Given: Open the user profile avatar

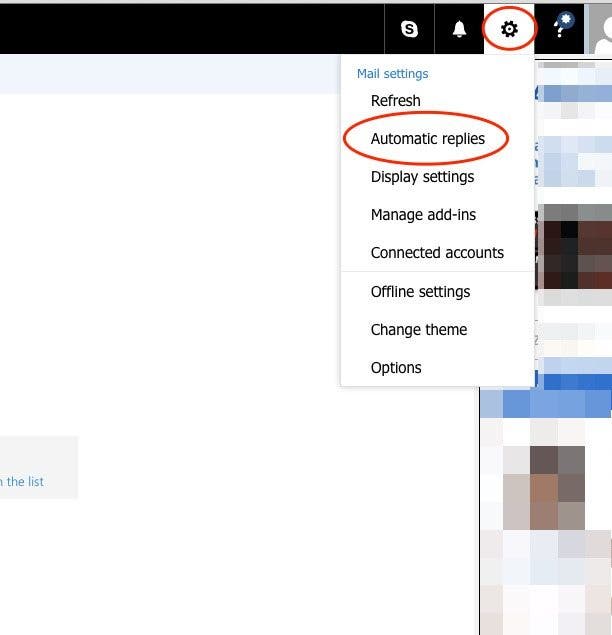Looking at the screenshot, I should tap(600, 29).
